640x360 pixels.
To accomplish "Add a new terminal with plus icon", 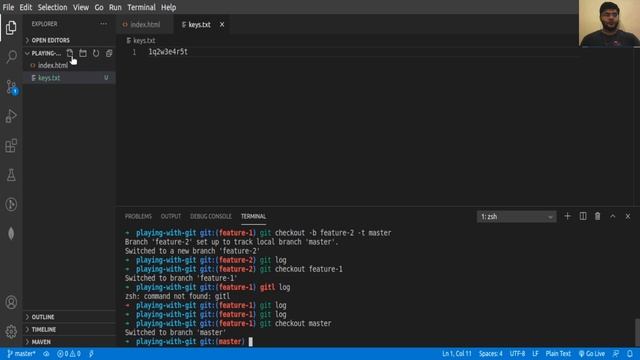I will (x=567, y=216).
